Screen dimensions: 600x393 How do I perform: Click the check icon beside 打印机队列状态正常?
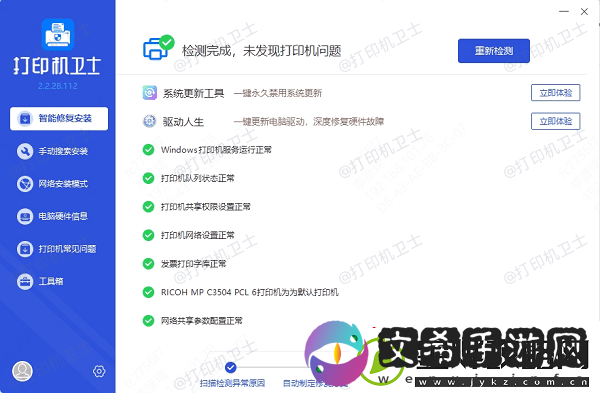[148, 178]
